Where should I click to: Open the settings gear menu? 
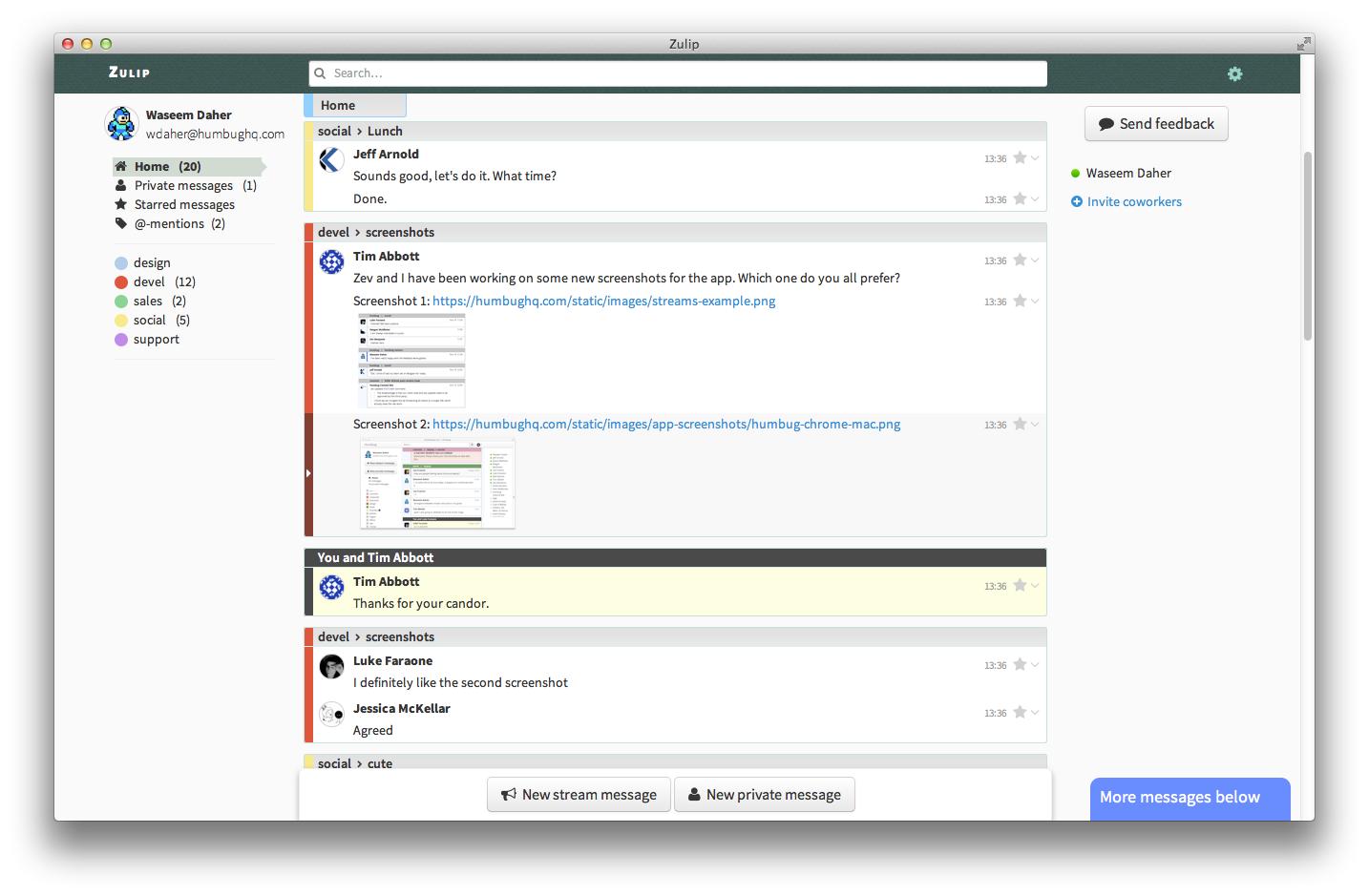pos(1234,73)
